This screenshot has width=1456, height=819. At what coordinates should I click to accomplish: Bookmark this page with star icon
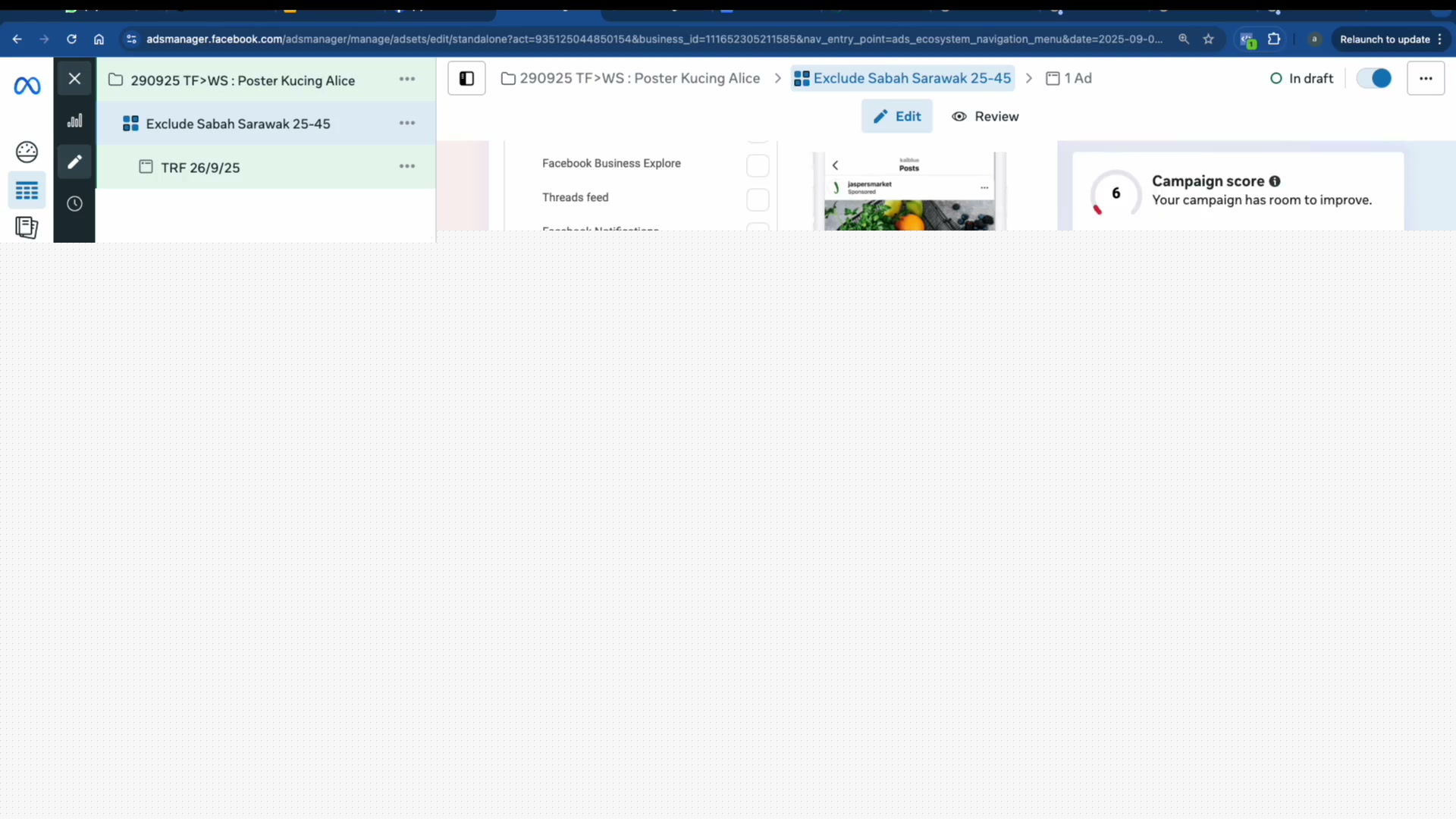tap(1209, 39)
